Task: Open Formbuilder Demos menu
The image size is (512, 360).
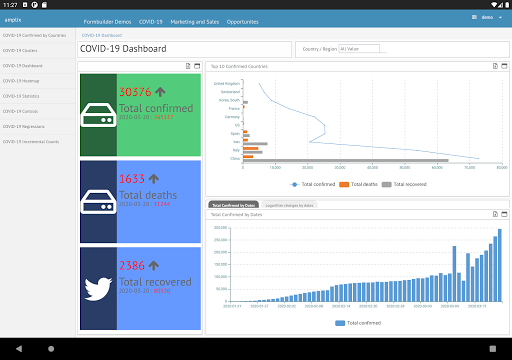Action: pyautogui.click(x=107, y=22)
